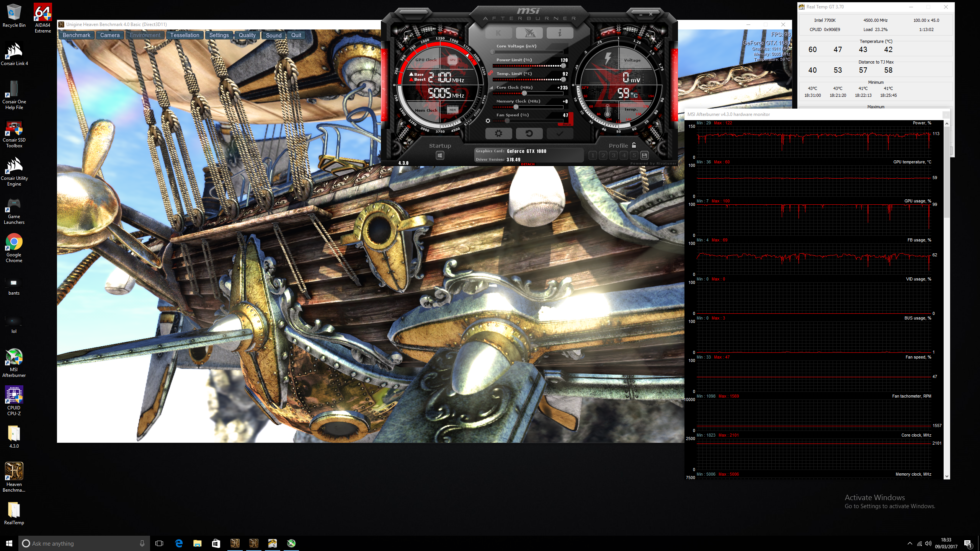The image size is (980, 551).
Task: Open the Corsair One Help File icon
Action: [14, 95]
